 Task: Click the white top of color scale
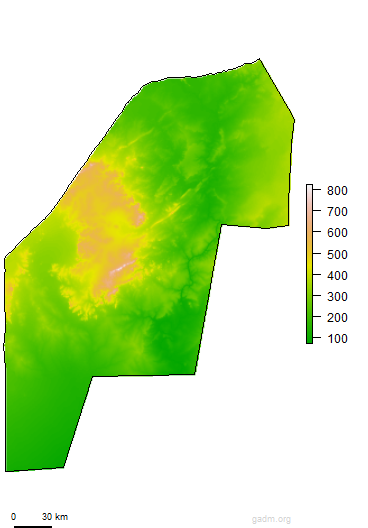[309, 187]
